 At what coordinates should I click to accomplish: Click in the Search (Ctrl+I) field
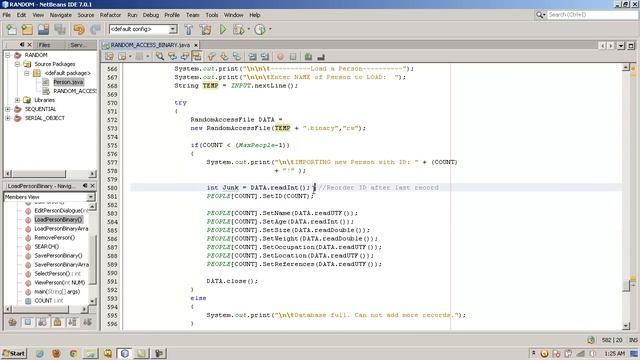[592, 15]
